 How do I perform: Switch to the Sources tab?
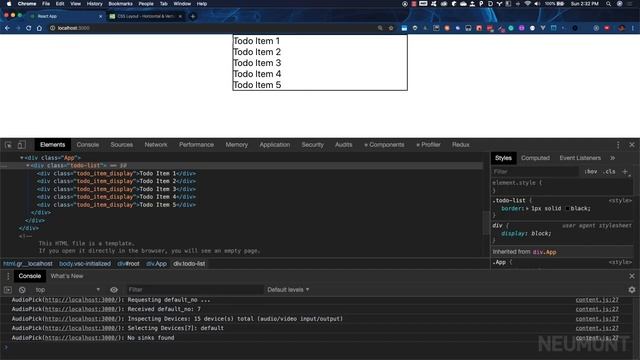pos(122,145)
